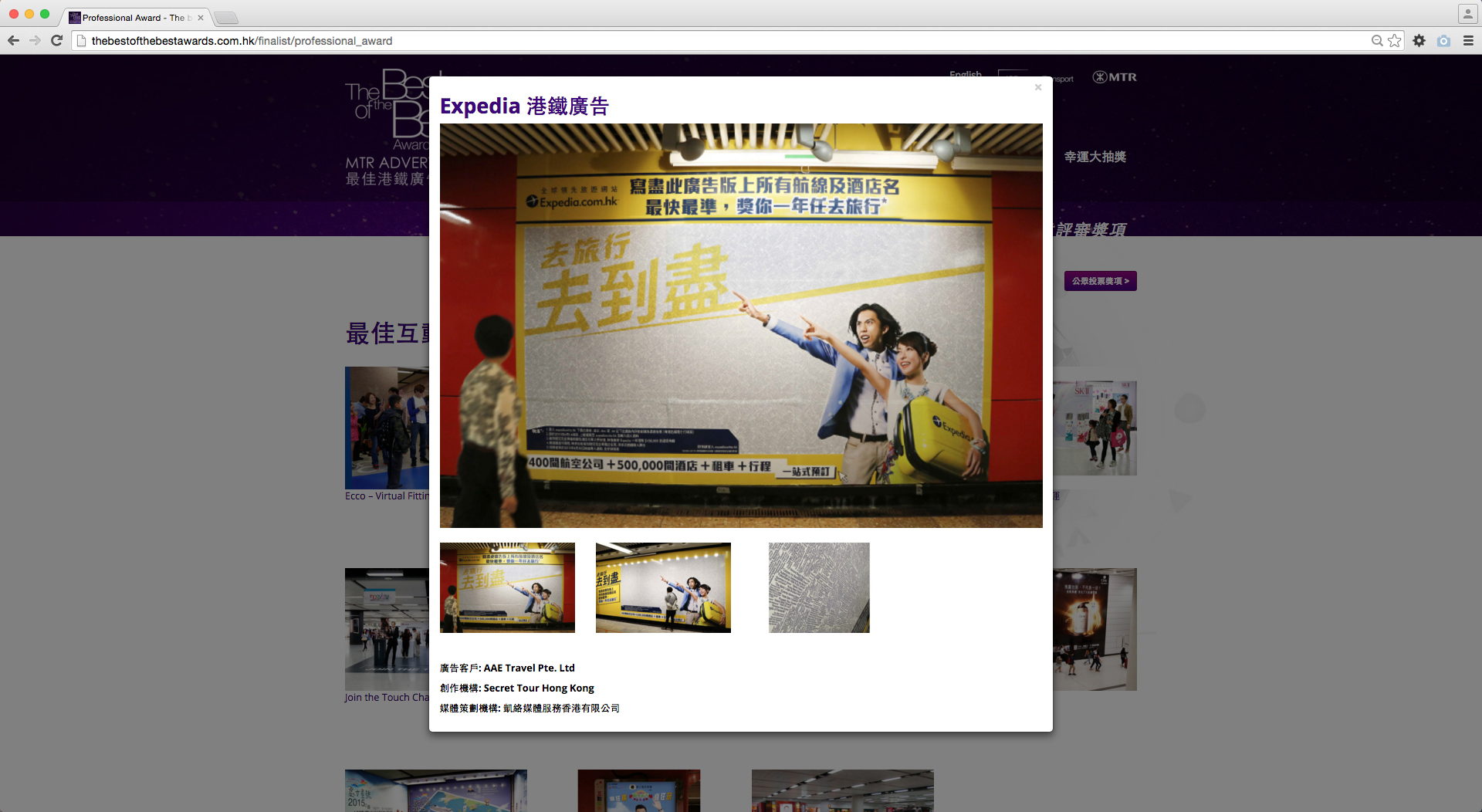Select the third grey texture thumbnail
Screen dimensions: 1482x812
819,587
